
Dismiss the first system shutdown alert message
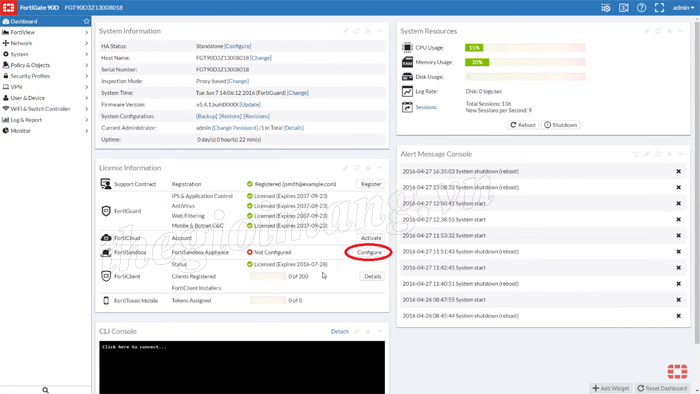click(678, 171)
